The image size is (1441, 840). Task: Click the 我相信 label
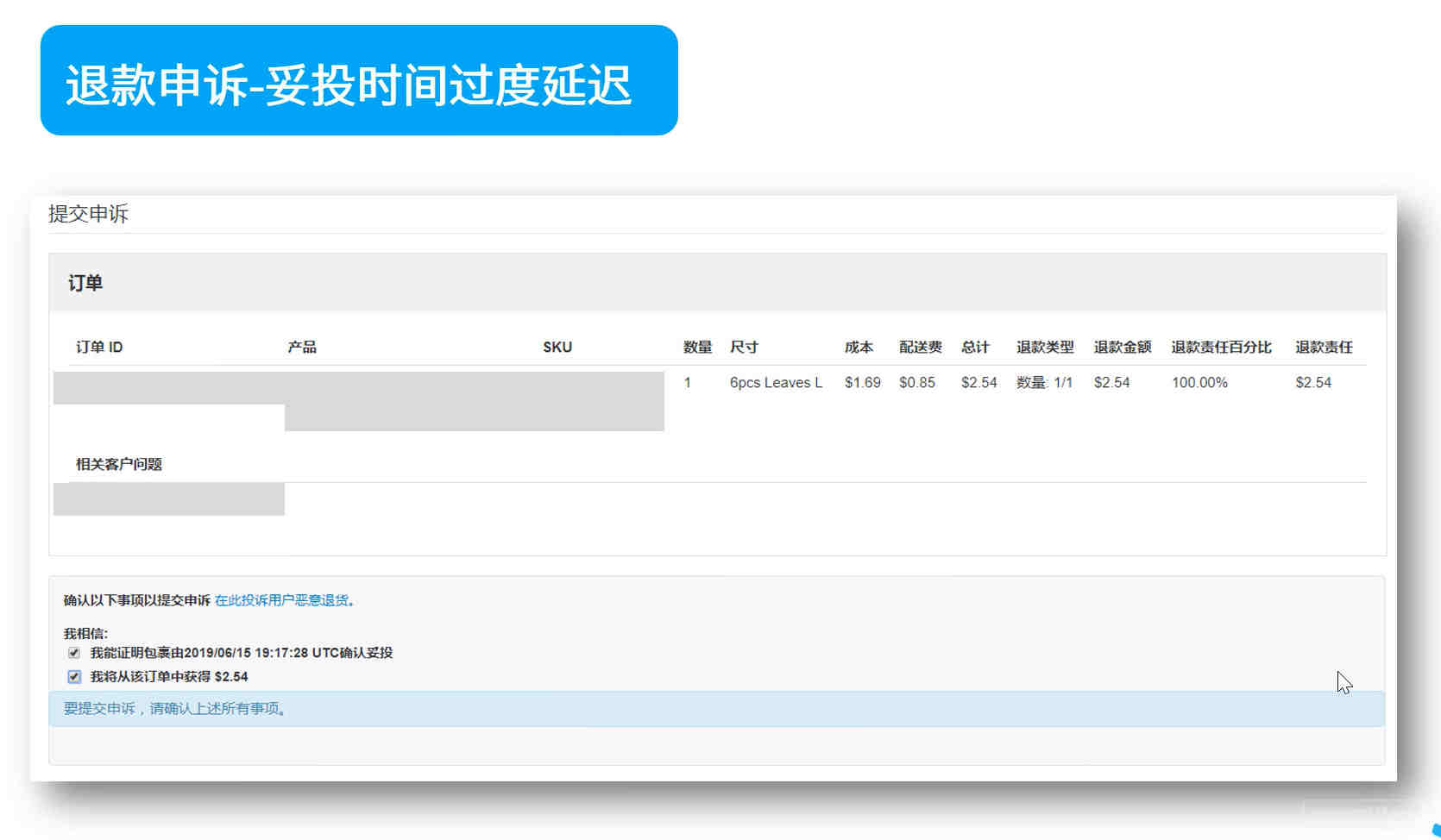[x=85, y=633]
